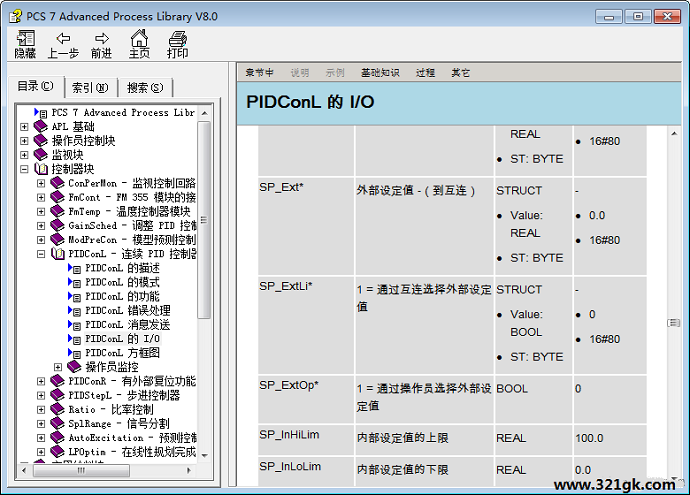690x495 pixels.
Task: Click the SP_Ext* parameter name
Action: pos(281,187)
